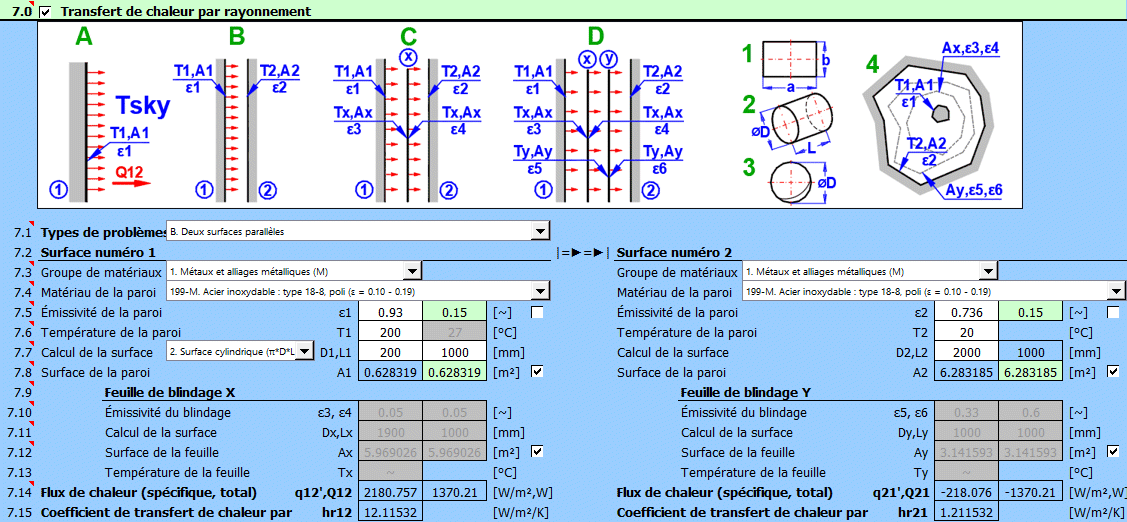This screenshot has height=522, width=1127.
Task: Uncheck the A2 surface area checkbox
Action: pyautogui.click(x=1114, y=372)
